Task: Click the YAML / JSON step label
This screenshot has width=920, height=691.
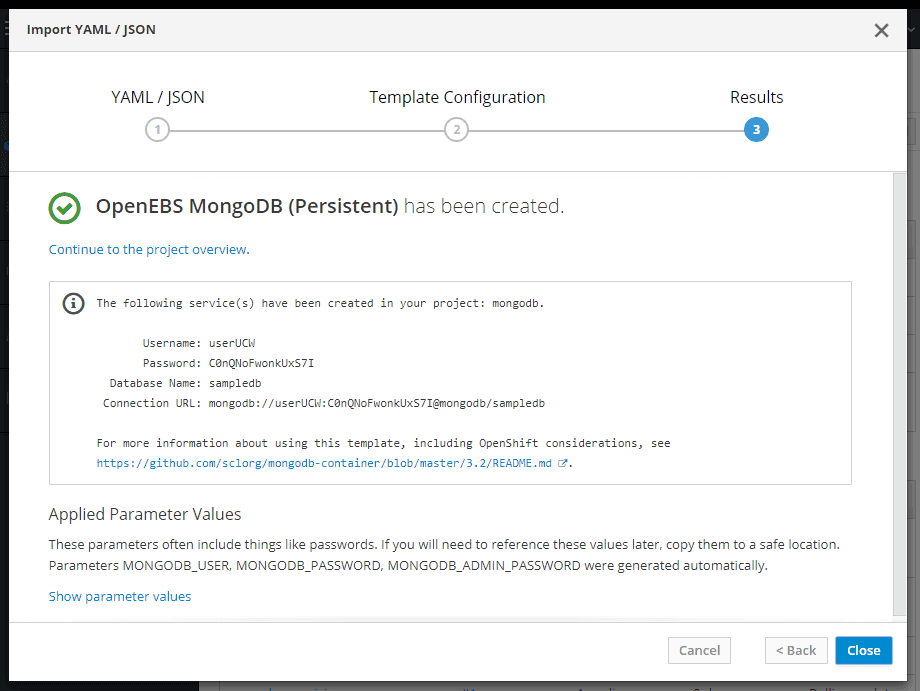Action: click(158, 97)
